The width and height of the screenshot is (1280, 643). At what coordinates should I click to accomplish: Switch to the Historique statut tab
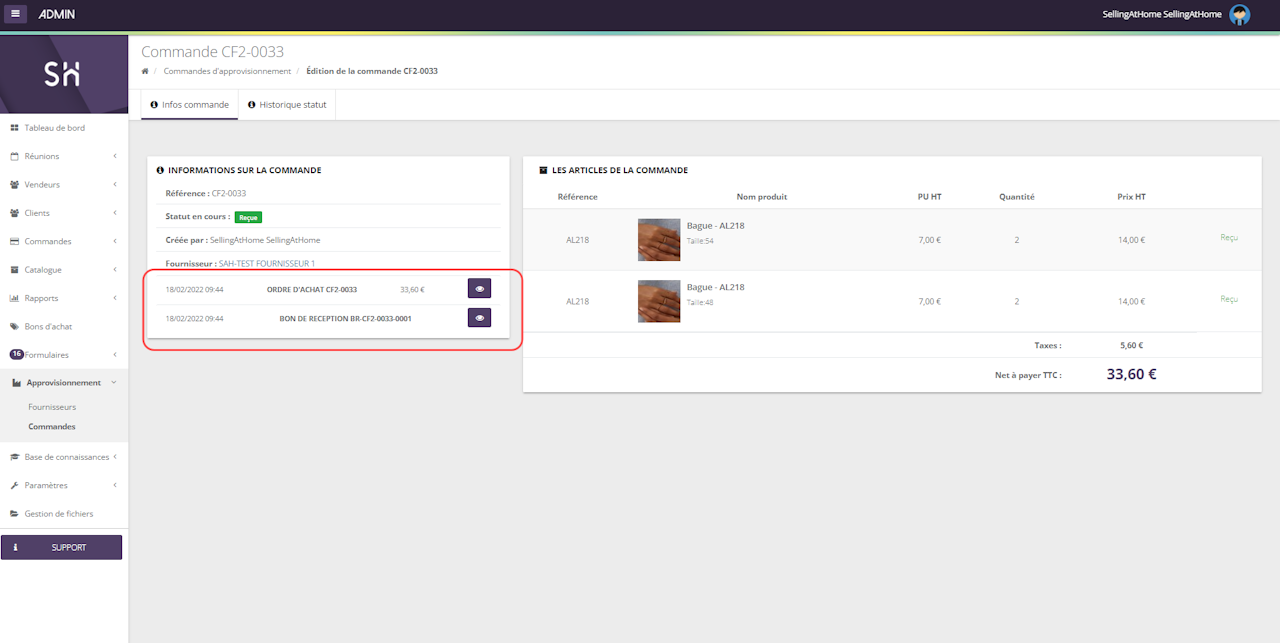[x=286, y=105]
